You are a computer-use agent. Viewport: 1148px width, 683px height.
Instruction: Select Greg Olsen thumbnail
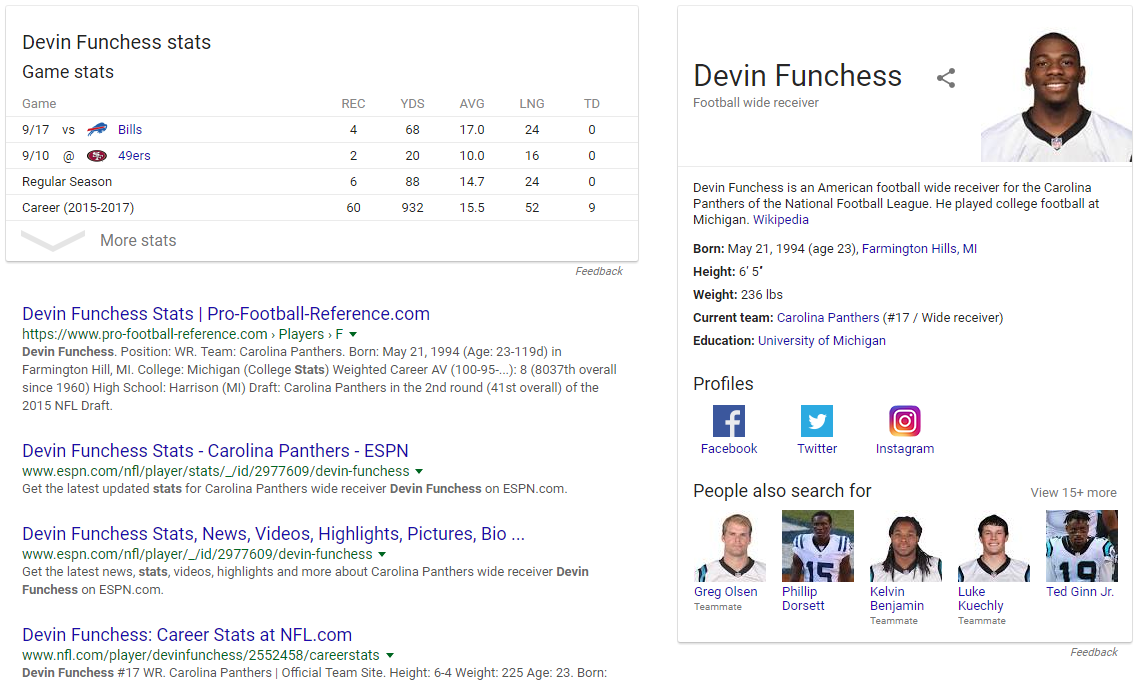click(x=729, y=546)
